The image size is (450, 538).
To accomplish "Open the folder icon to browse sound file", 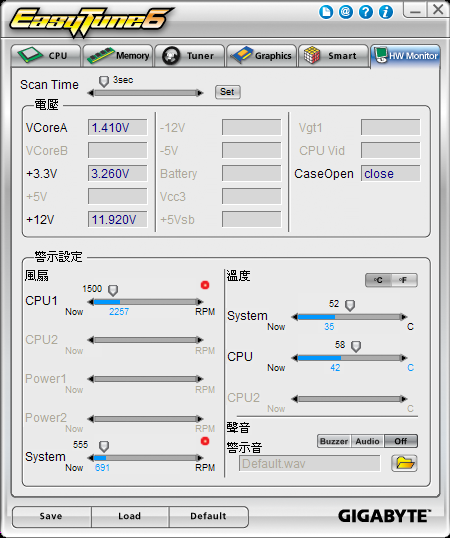I will (x=404, y=463).
